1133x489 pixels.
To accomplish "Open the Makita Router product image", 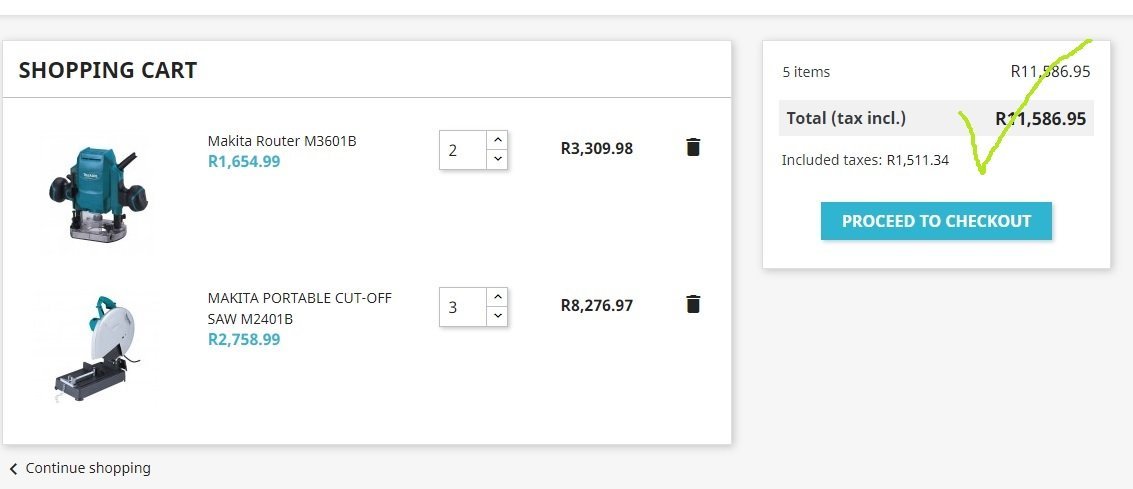I will coord(98,194).
